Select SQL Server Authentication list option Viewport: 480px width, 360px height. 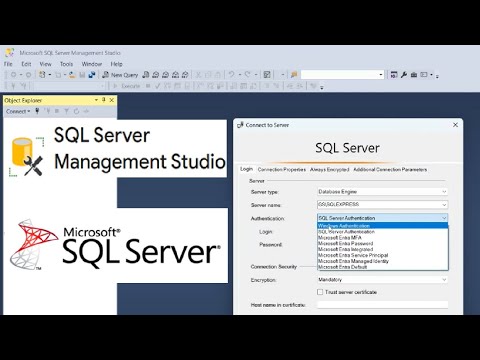click(382, 232)
